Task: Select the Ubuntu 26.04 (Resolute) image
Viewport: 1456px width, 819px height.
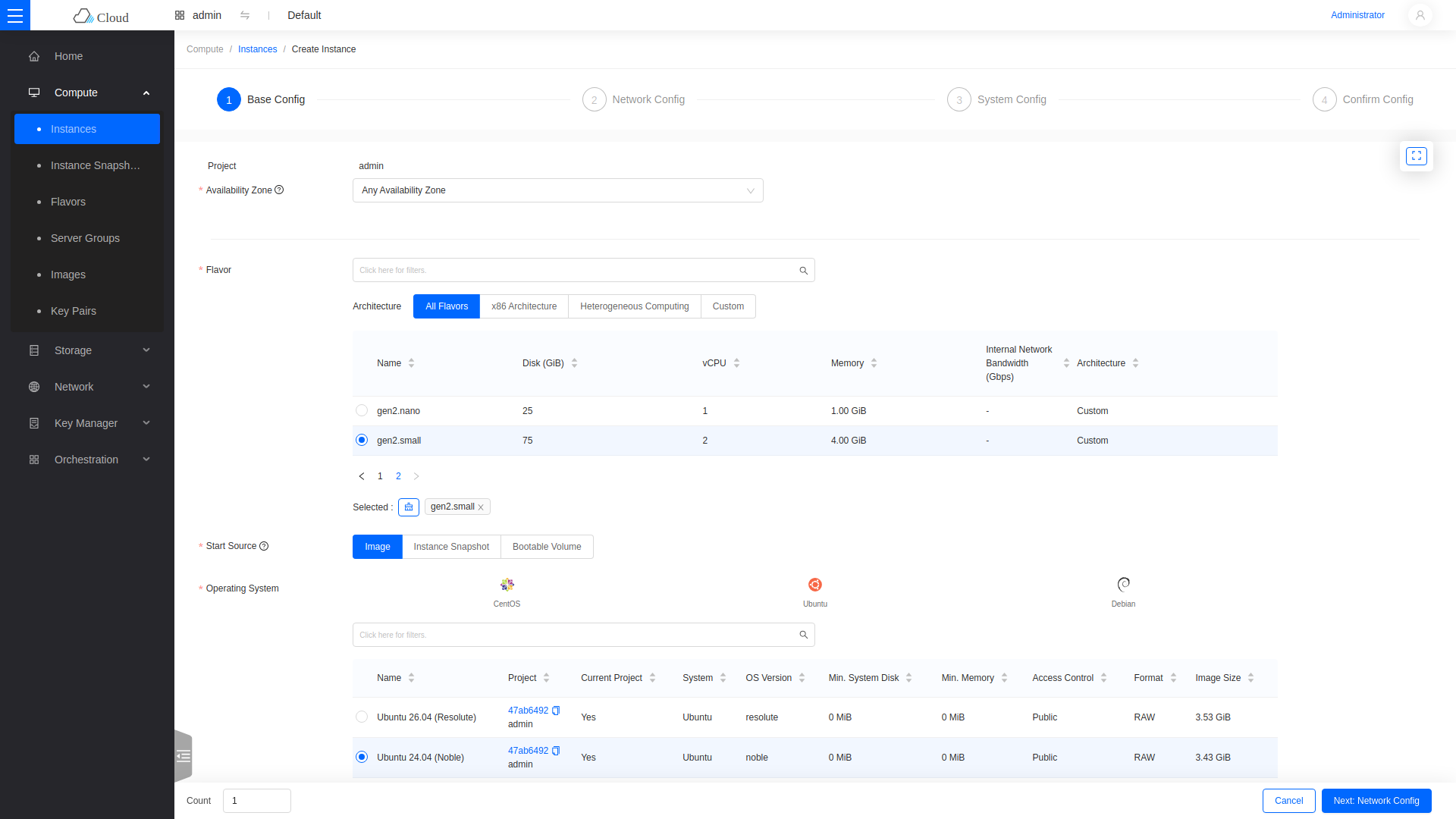Action: click(362, 717)
